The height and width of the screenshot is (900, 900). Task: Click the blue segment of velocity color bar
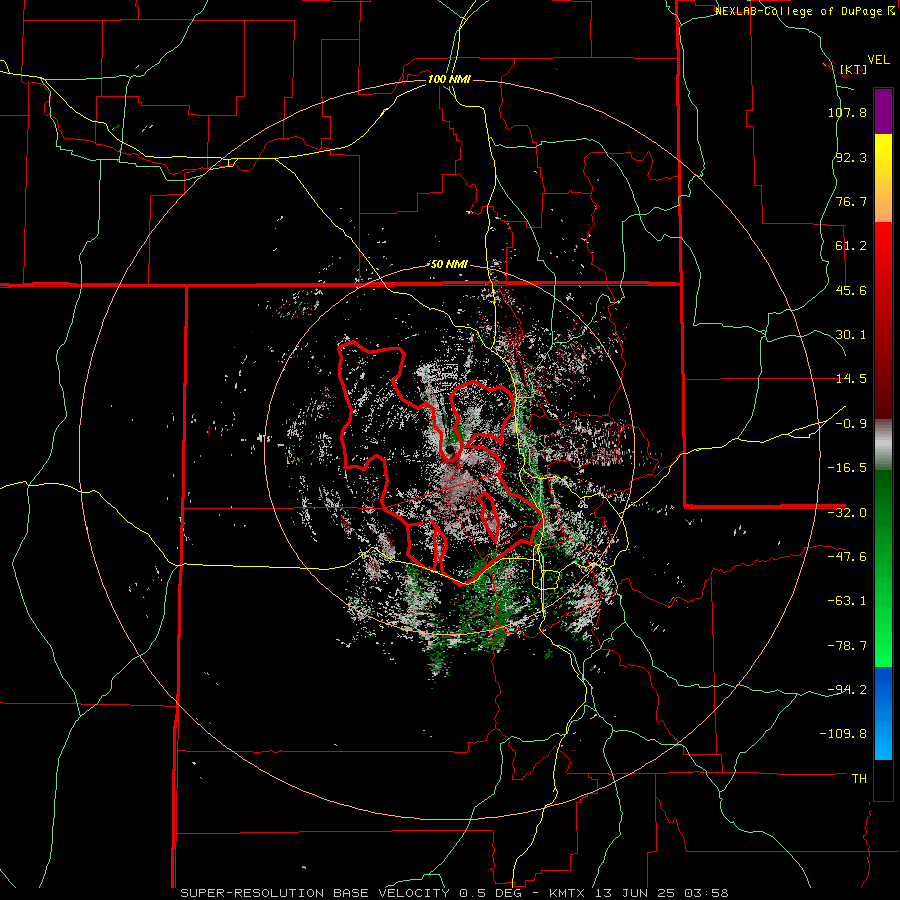pyautogui.click(x=883, y=713)
